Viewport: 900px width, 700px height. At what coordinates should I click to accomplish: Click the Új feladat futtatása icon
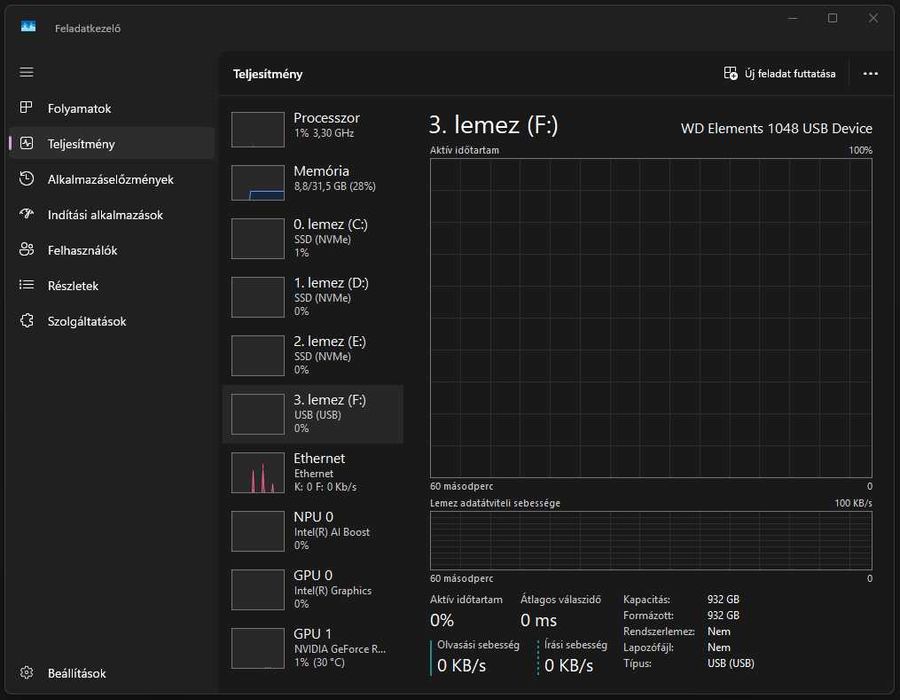(x=730, y=73)
